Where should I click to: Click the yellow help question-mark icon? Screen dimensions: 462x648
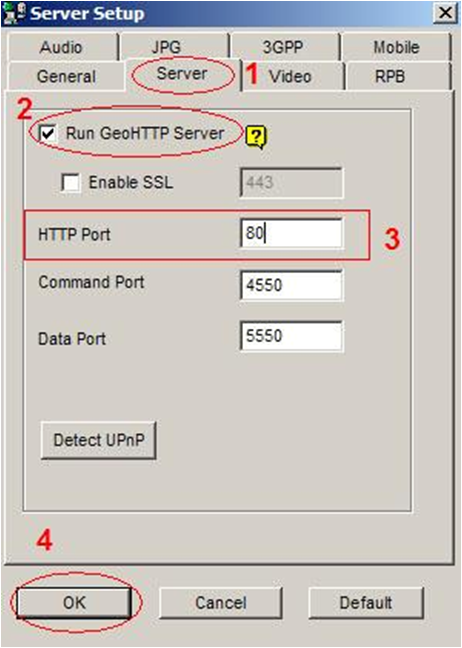tap(256, 137)
